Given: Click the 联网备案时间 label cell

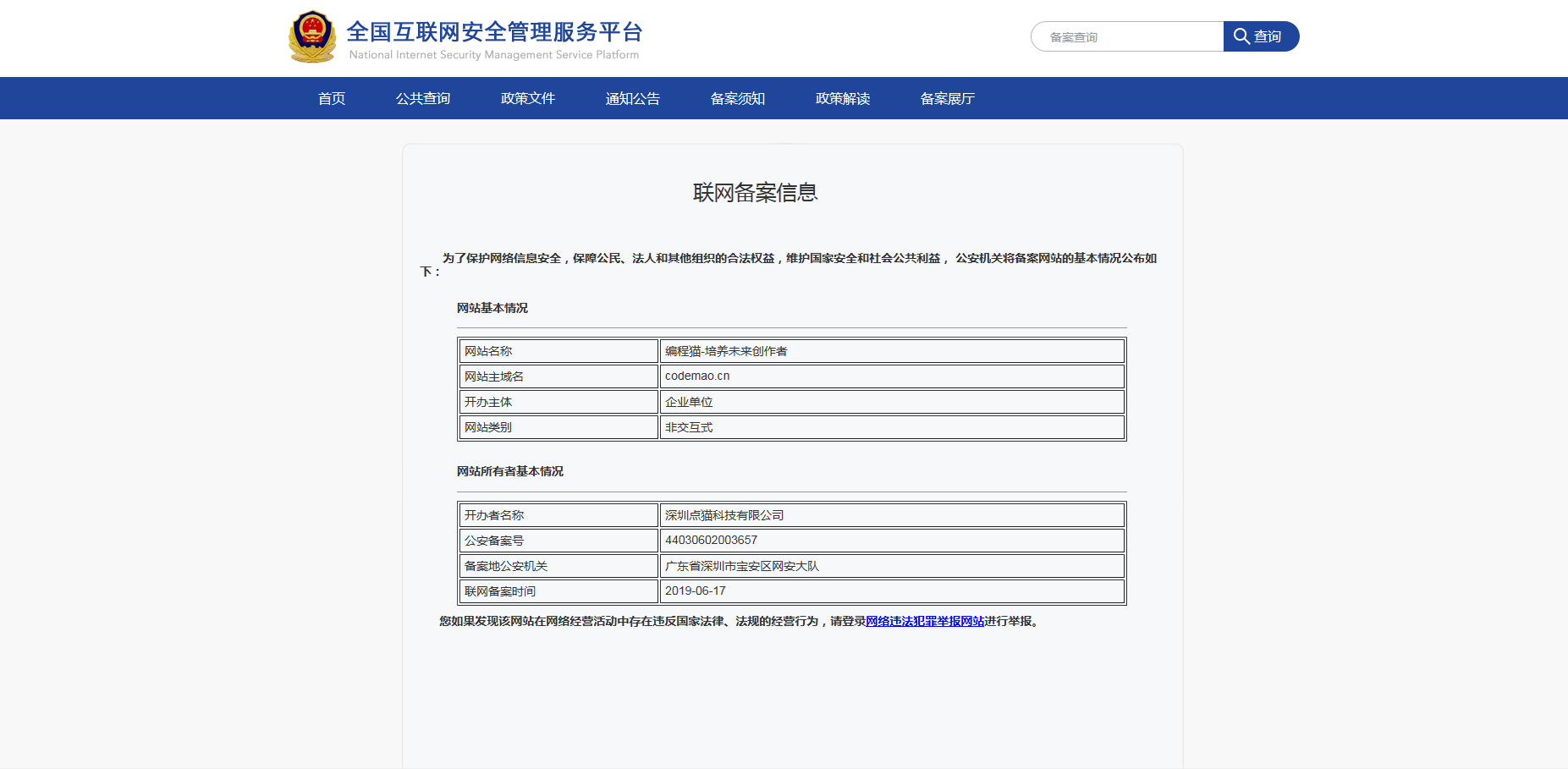Looking at the screenshot, I should click(x=558, y=591).
